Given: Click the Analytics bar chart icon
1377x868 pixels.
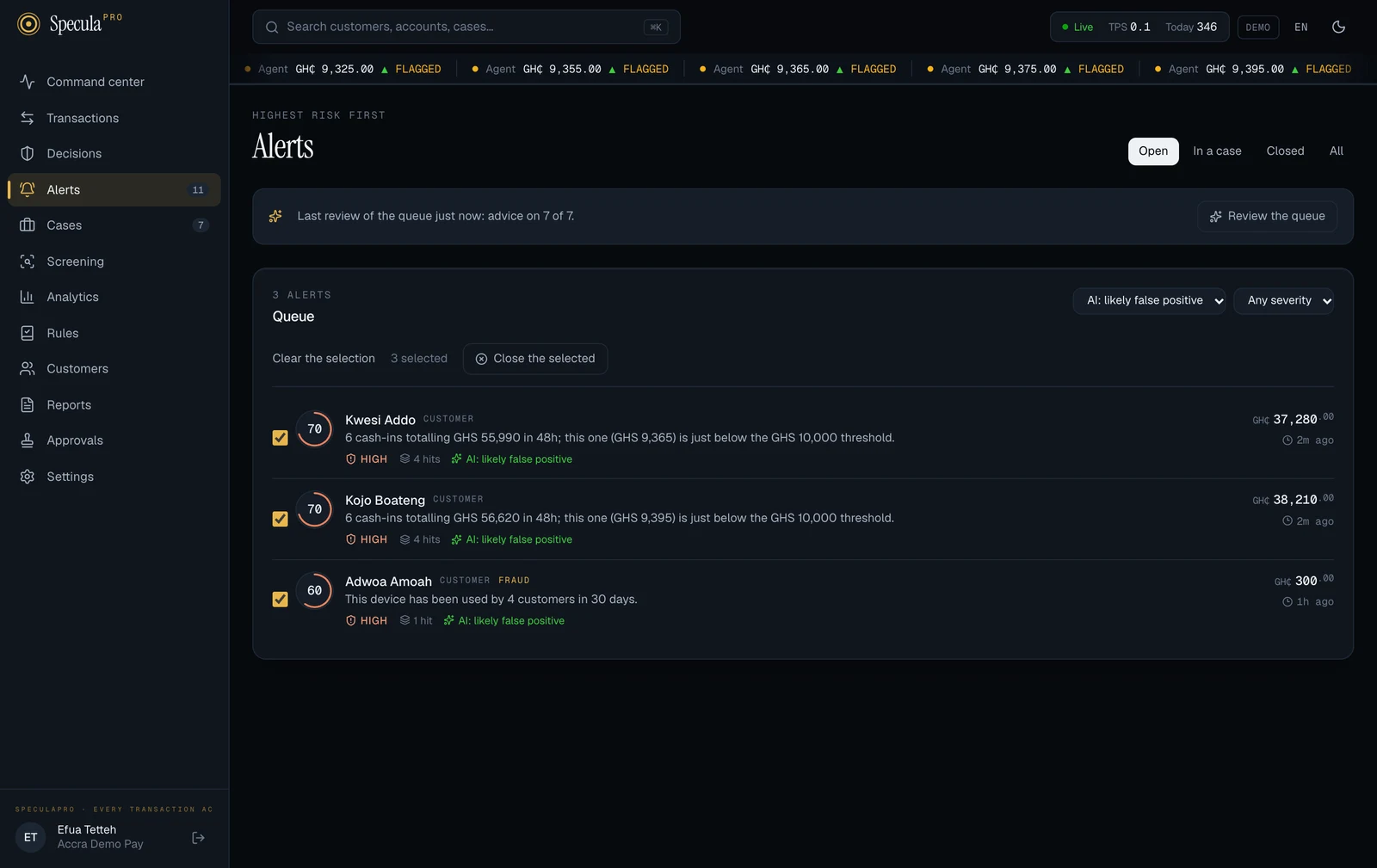Looking at the screenshot, I should point(28,297).
